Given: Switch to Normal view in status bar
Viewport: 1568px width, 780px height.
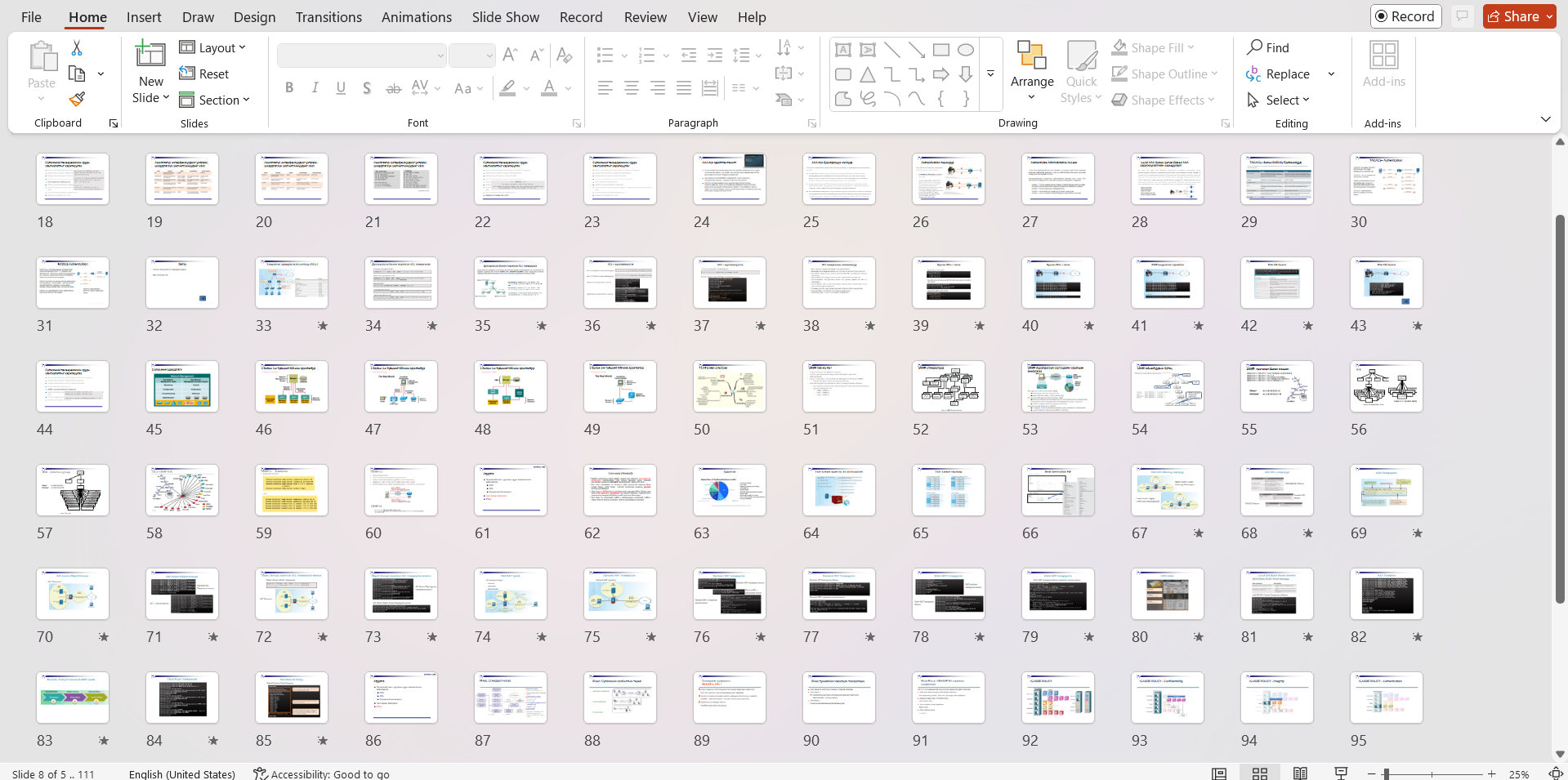Looking at the screenshot, I should (1219, 773).
